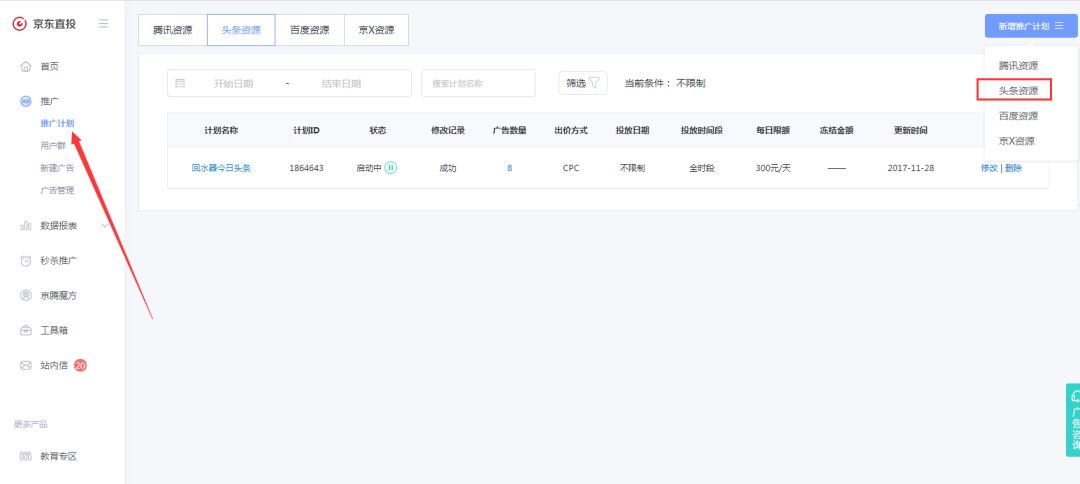Choose 腾讯资源 in dropdown menu
Viewport: 1080px width, 484px height.
pos(1018,66)
